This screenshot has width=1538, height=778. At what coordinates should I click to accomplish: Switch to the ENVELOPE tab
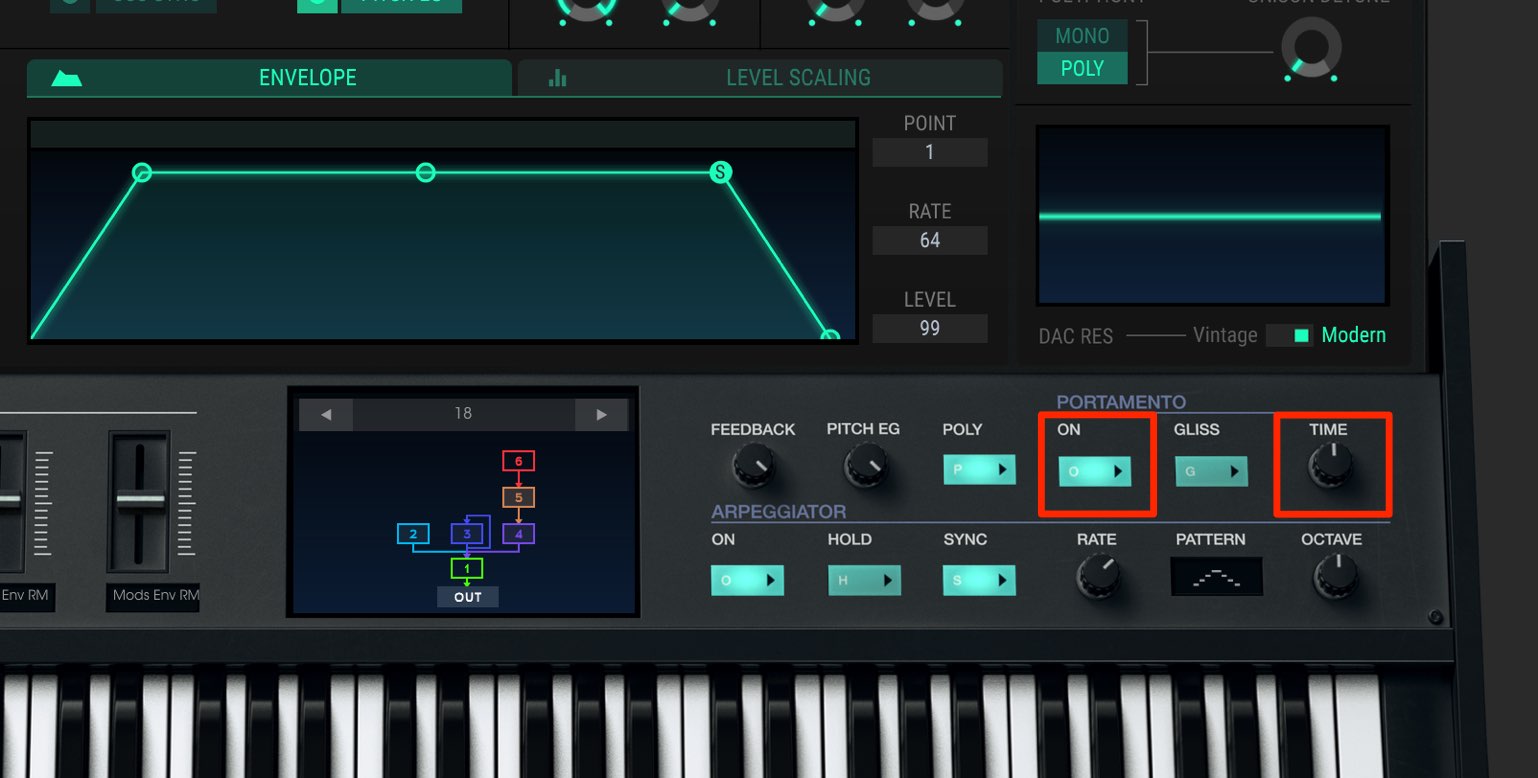(x=269, y=78)
